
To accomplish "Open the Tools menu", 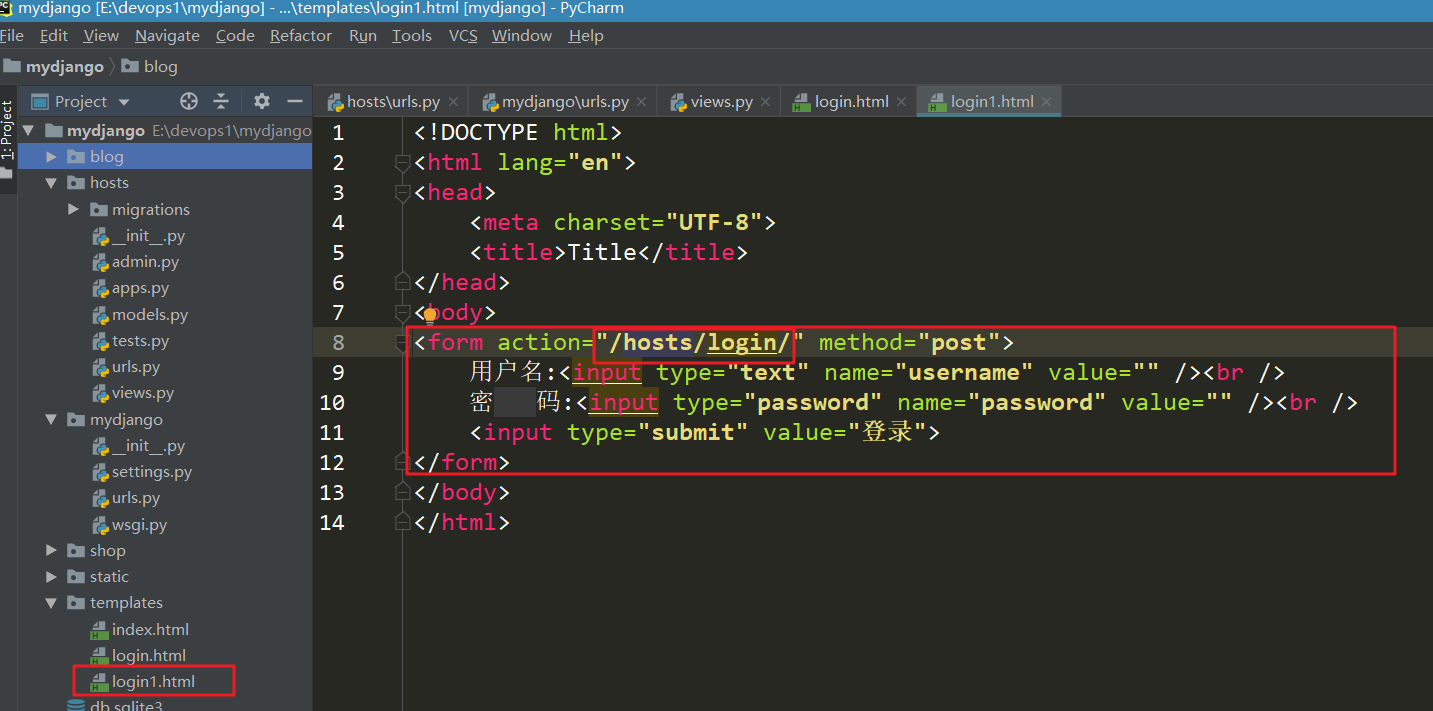I will (x=412, y=35).
